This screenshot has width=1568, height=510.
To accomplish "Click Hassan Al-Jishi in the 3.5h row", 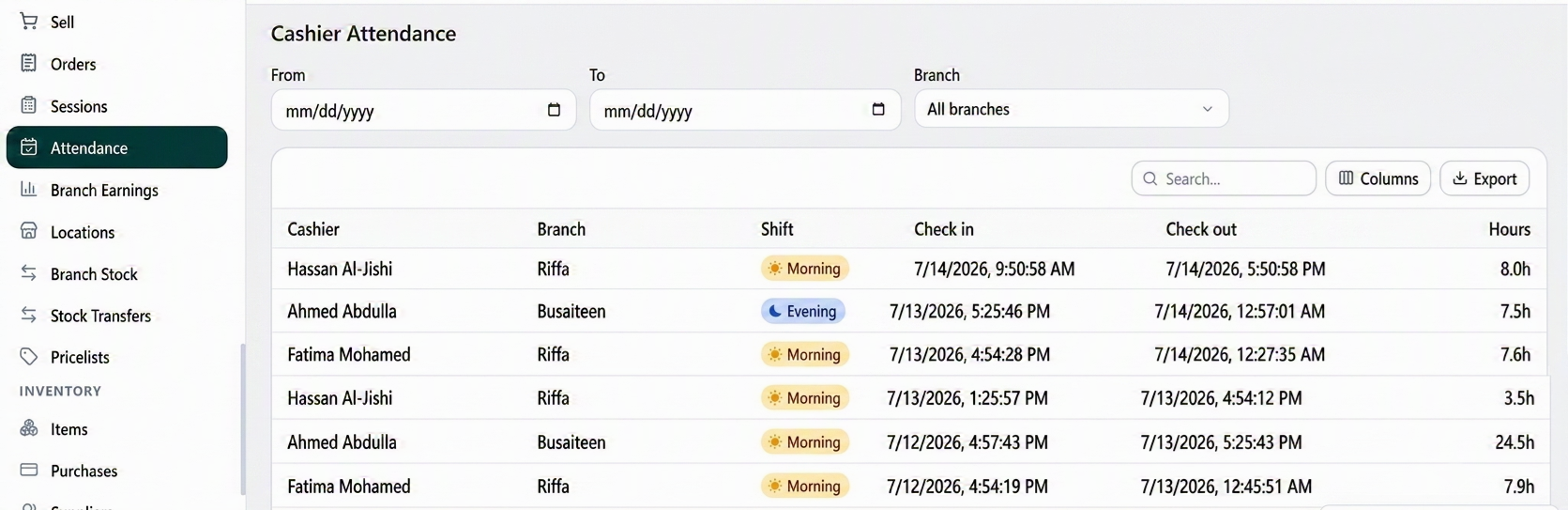I will (x=340, y=397).
